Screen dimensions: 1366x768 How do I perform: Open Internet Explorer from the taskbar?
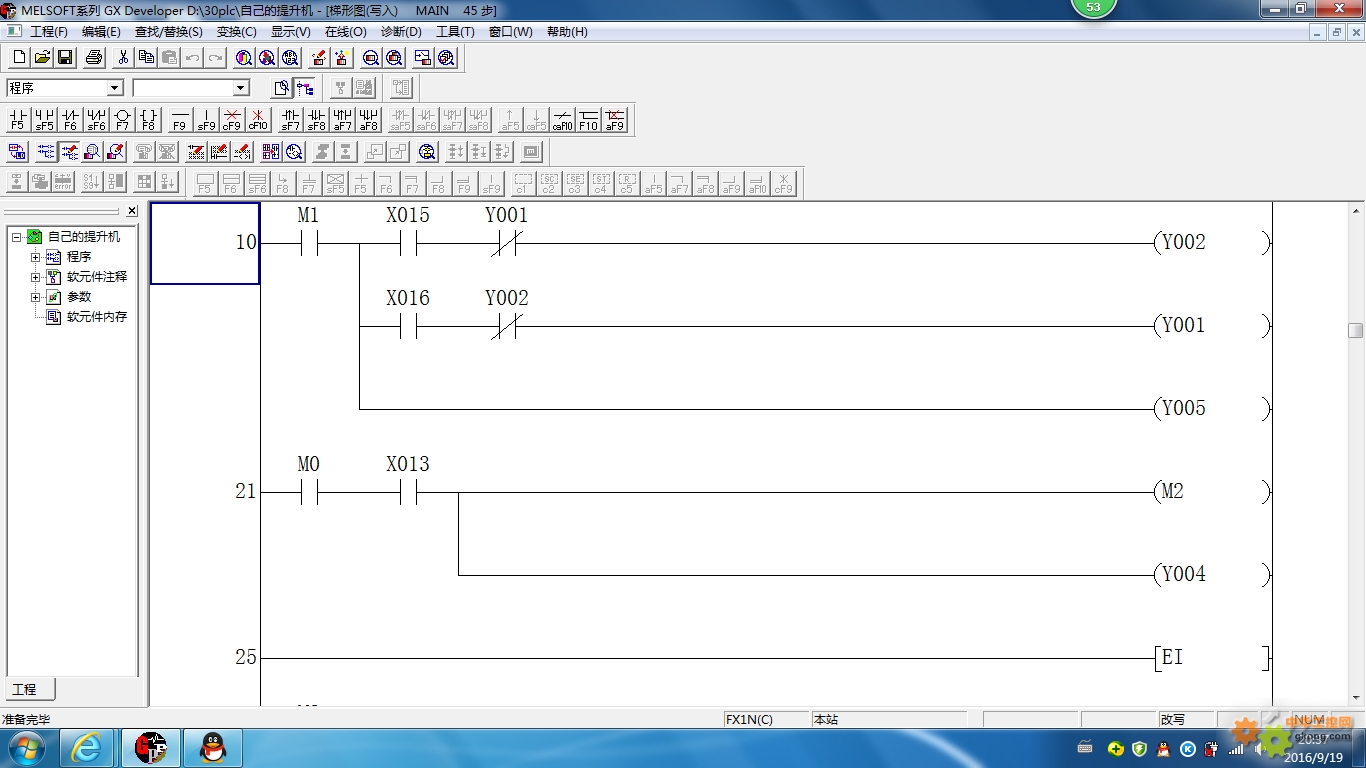[86, 748]
